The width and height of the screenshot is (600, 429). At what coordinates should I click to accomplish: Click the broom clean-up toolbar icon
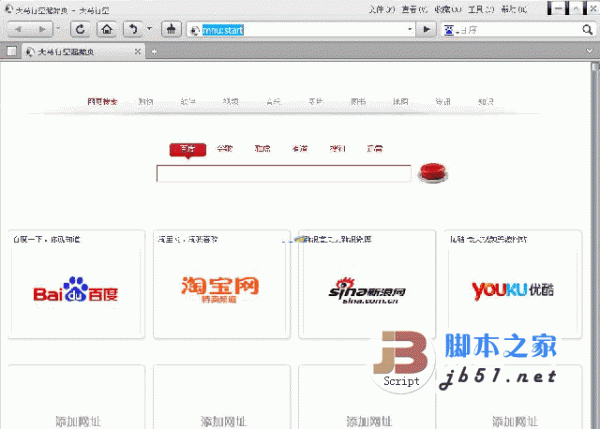(x=171, y=29)
